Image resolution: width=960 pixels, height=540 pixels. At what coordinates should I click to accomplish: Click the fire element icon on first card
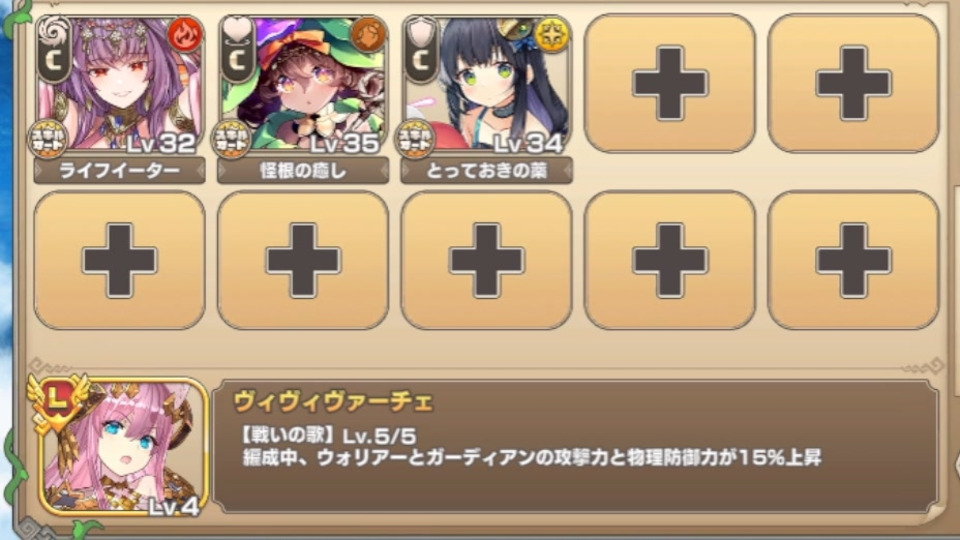185,36
